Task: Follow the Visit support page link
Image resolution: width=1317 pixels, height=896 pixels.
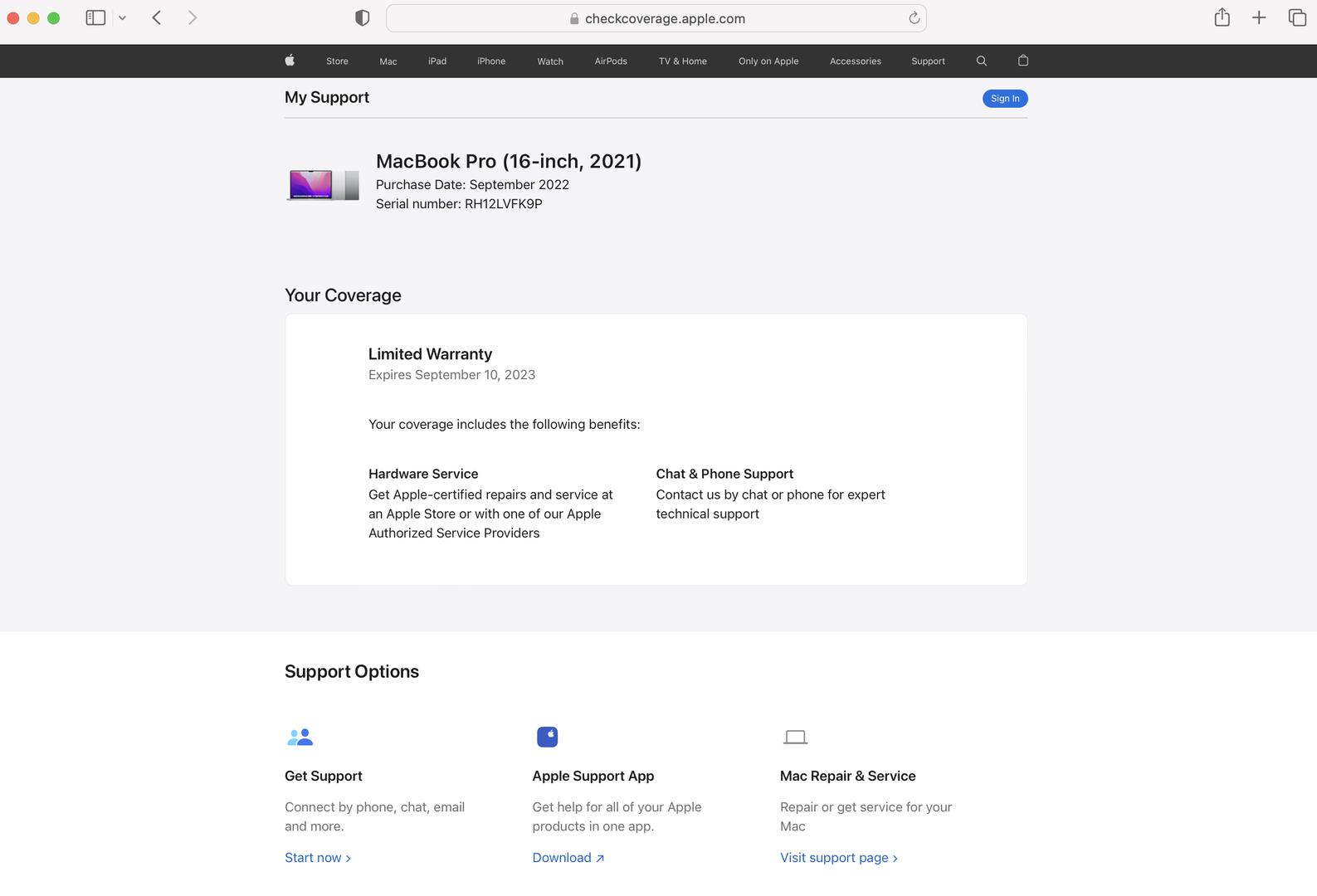Action: [x=839, y=858]
